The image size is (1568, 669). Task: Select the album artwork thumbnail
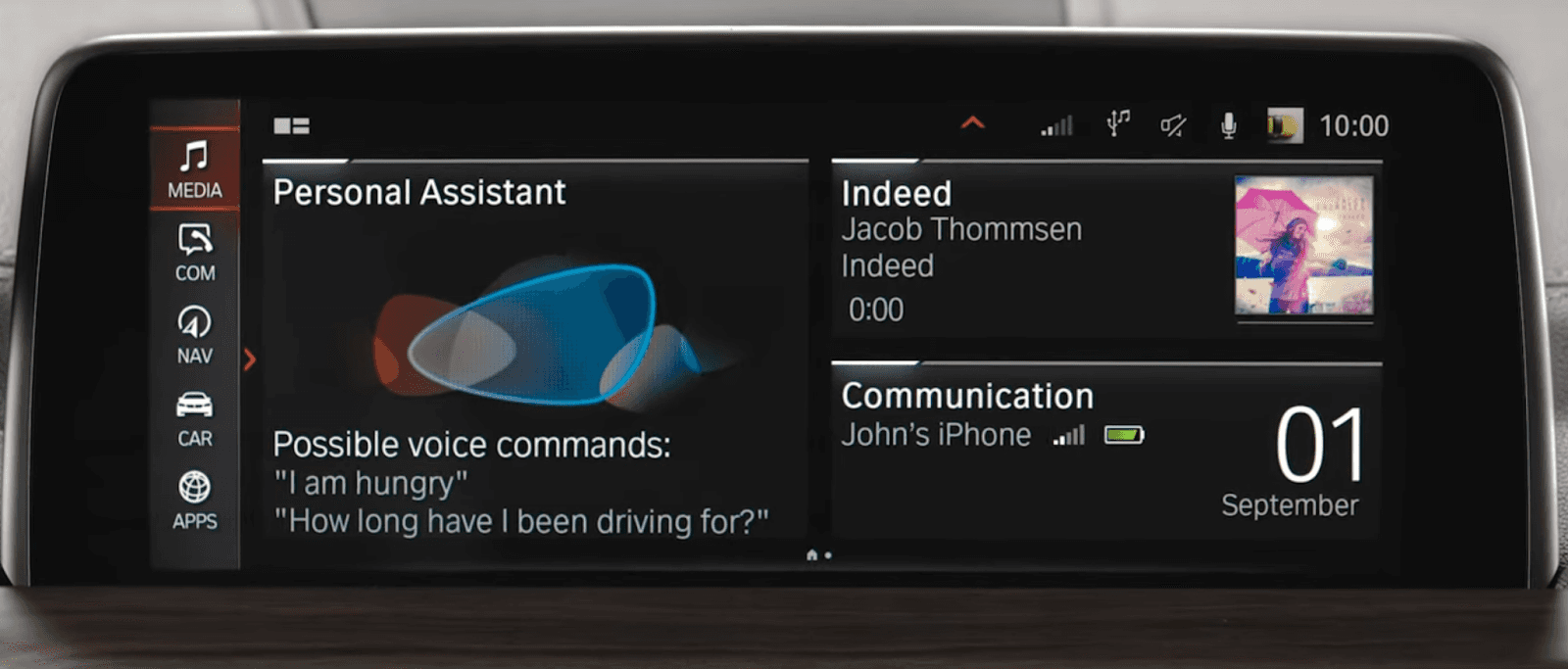1303,245
